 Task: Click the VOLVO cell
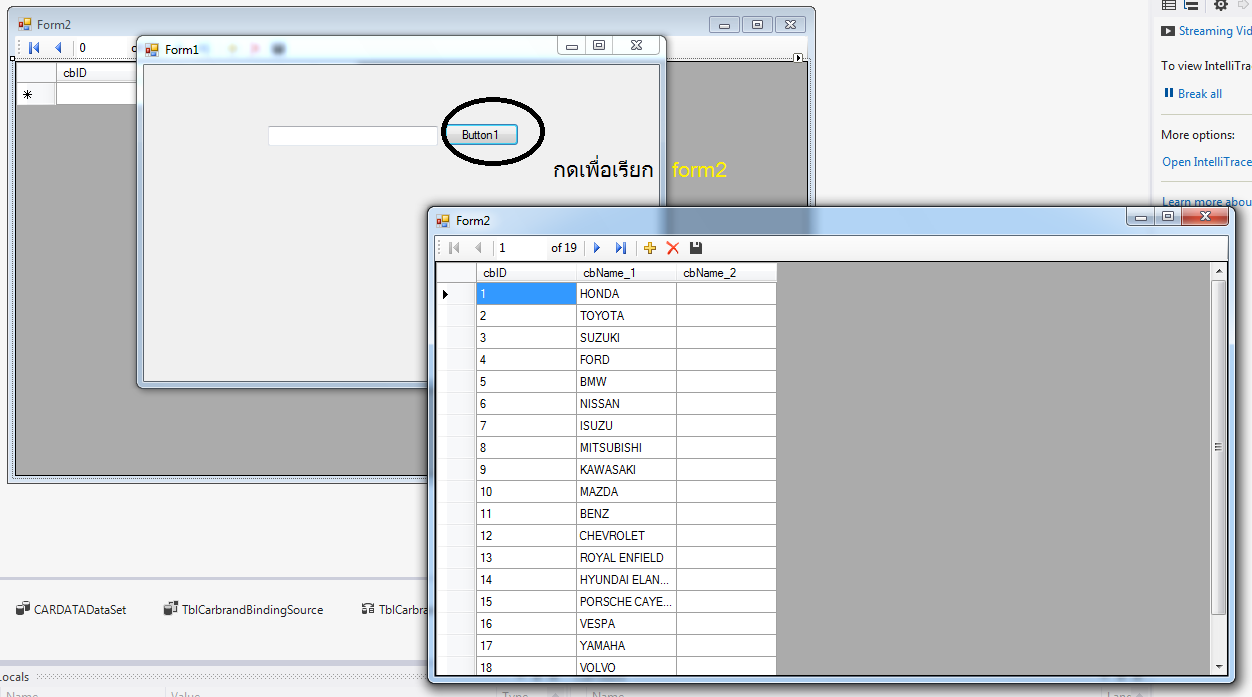pyautogui.click(x=627, y=667)
